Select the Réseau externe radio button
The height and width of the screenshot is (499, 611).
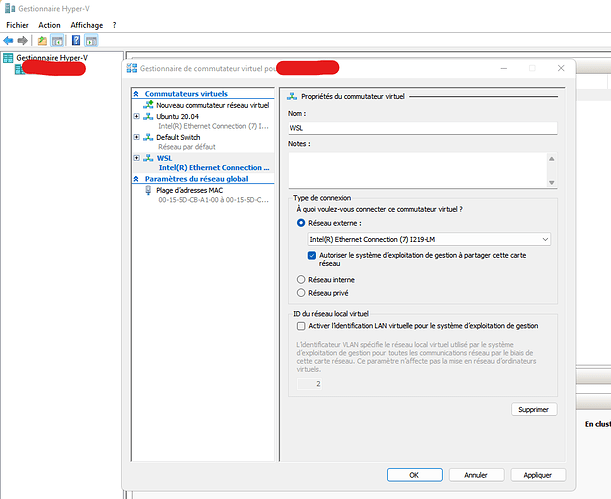[302, 223]
